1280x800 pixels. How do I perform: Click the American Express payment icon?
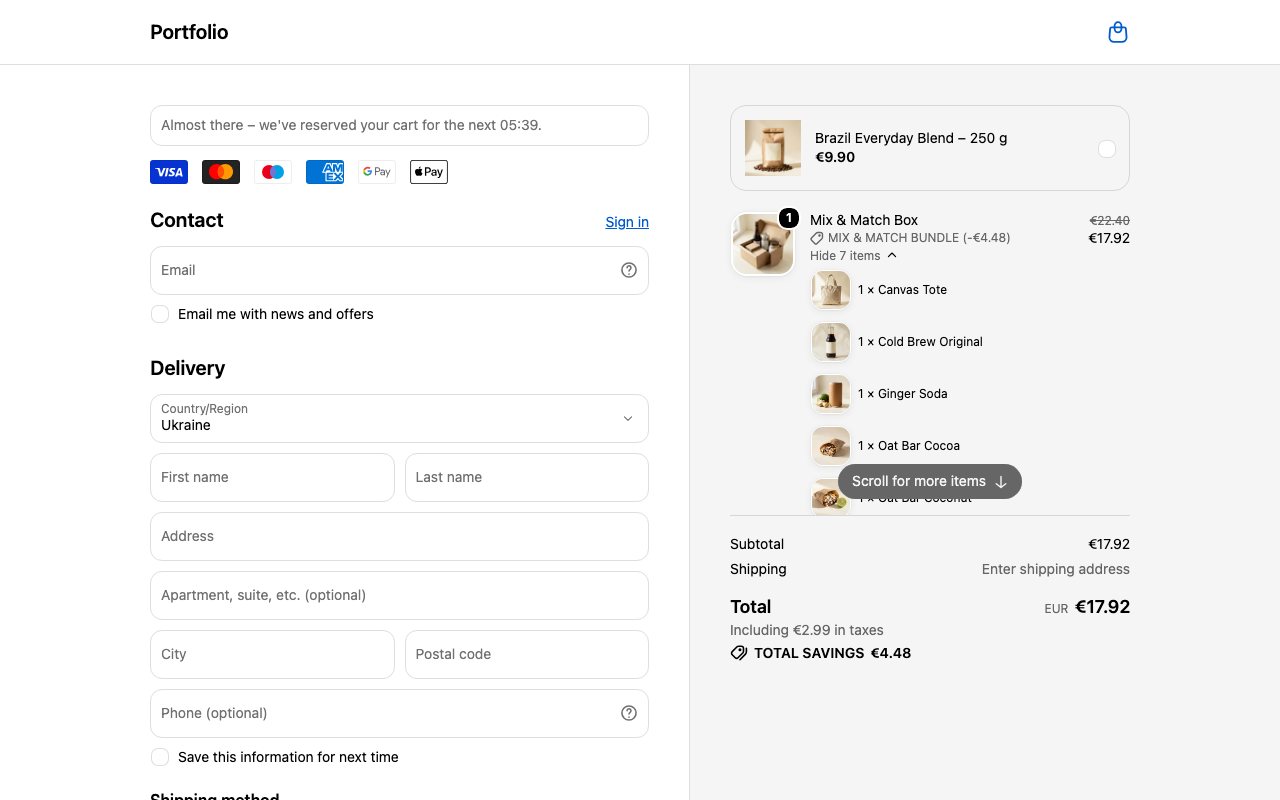click(x=325, y=172)
